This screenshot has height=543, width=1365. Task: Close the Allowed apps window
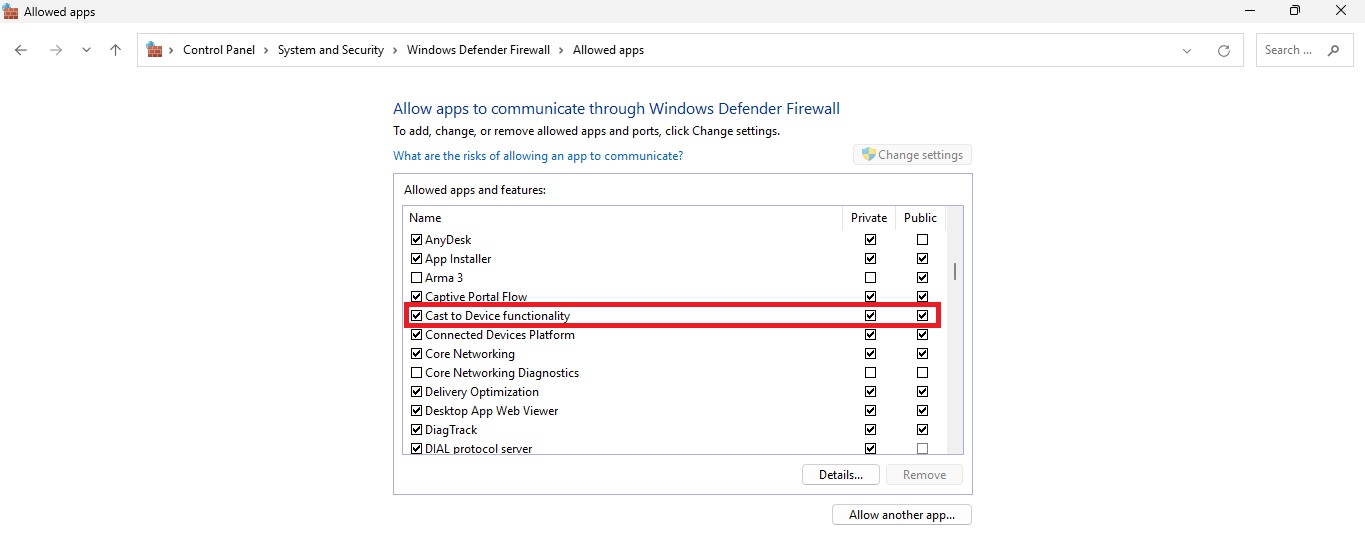1341,11
